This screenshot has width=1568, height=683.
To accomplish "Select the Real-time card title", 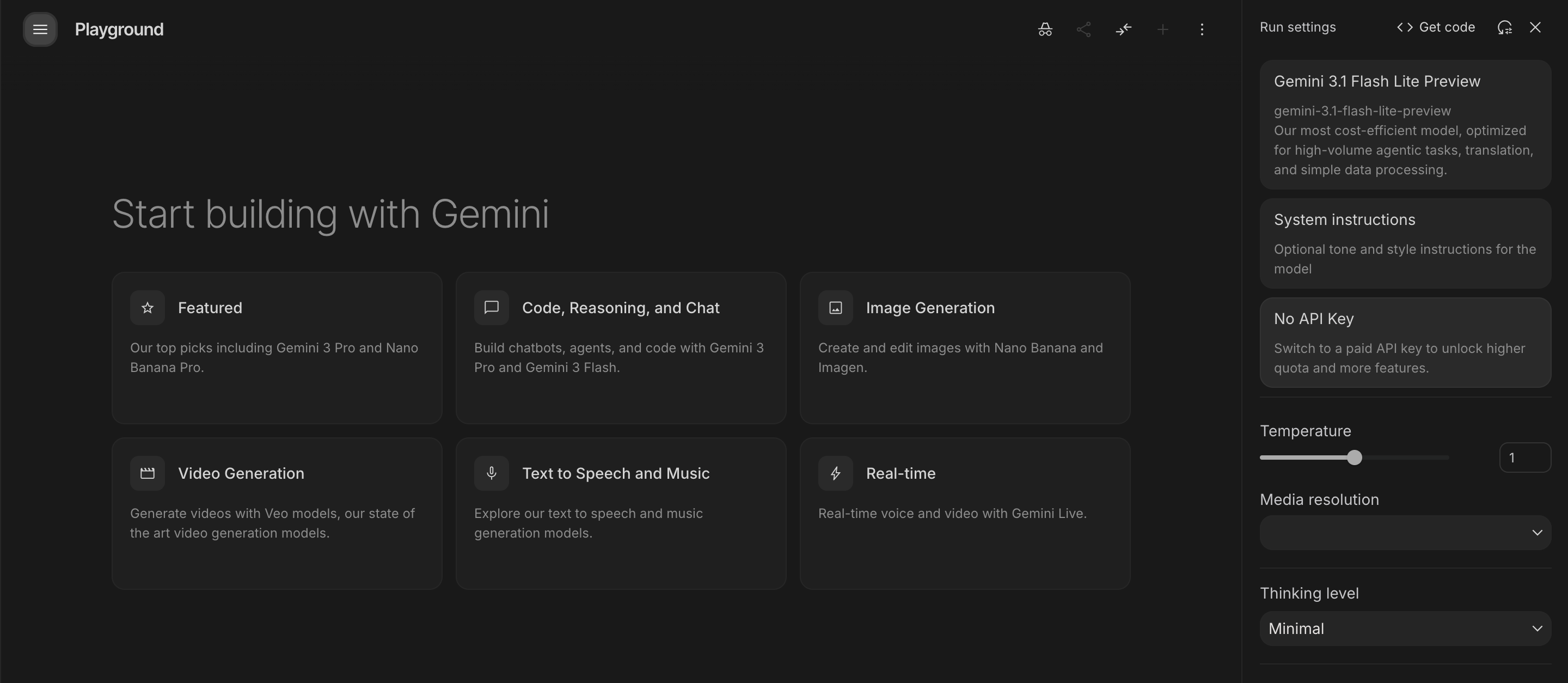I will 901,474.
